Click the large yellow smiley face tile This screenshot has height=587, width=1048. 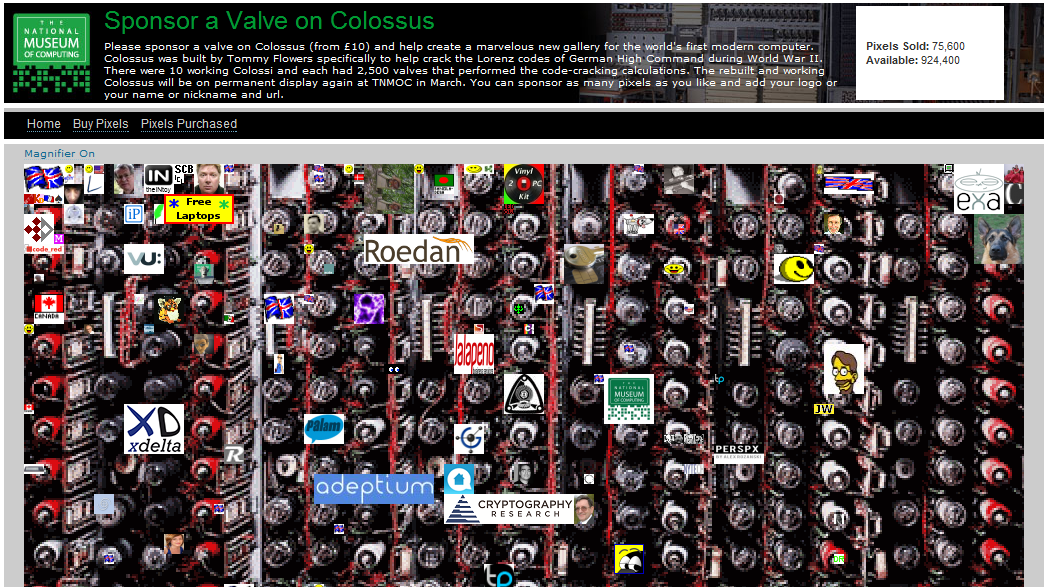point(794,269)
